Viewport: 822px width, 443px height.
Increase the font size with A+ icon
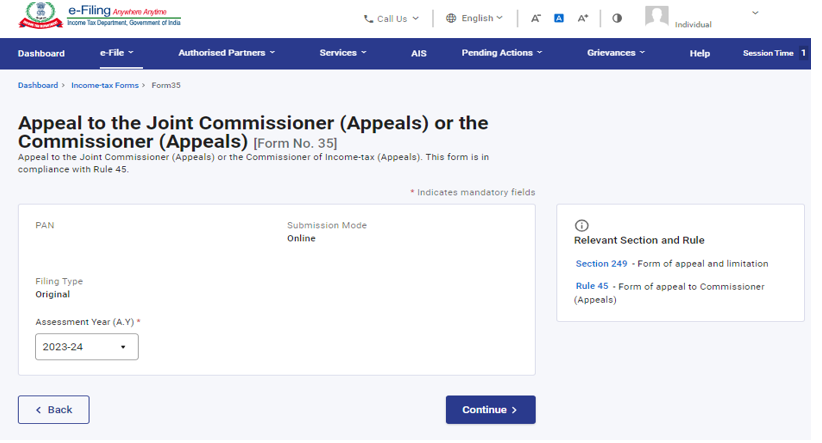click(x=583, y=18)
